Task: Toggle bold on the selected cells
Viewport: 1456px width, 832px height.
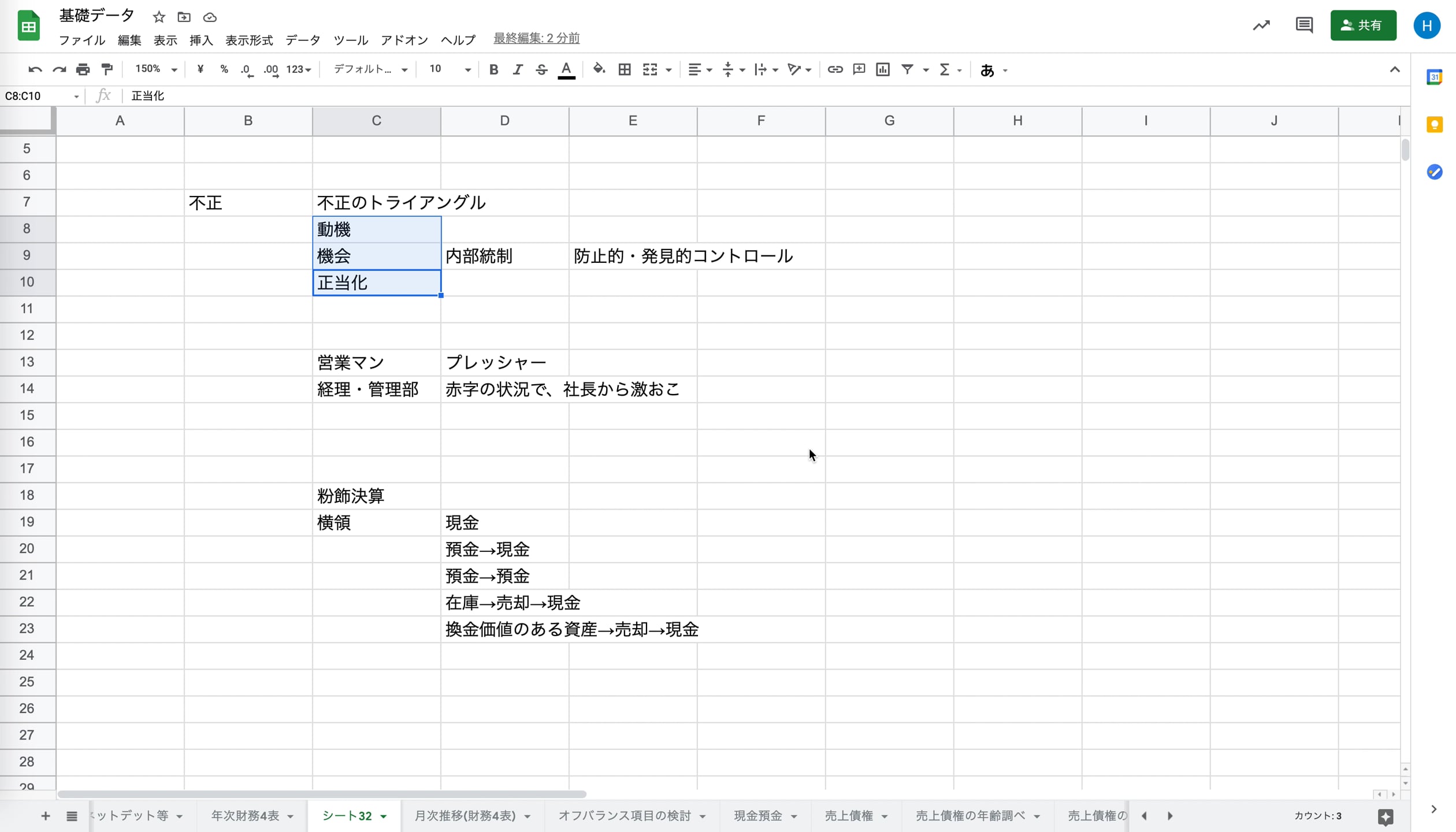Action: pyautogui.click(x=493, y=69)
